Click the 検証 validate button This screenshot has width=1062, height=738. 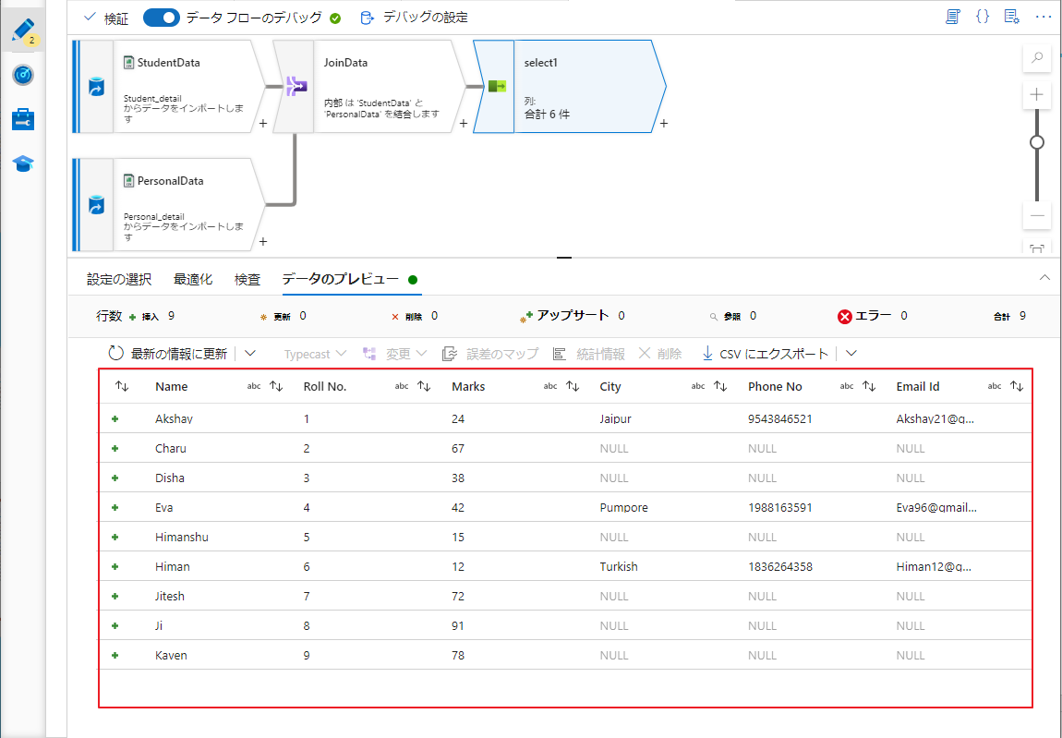click(x=106, y=17)
